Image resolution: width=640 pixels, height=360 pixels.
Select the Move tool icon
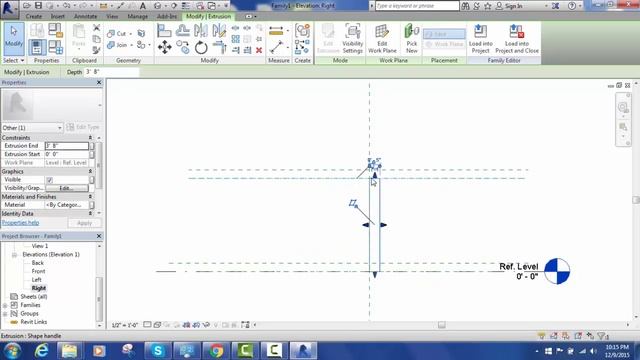[x=164, y=47]
